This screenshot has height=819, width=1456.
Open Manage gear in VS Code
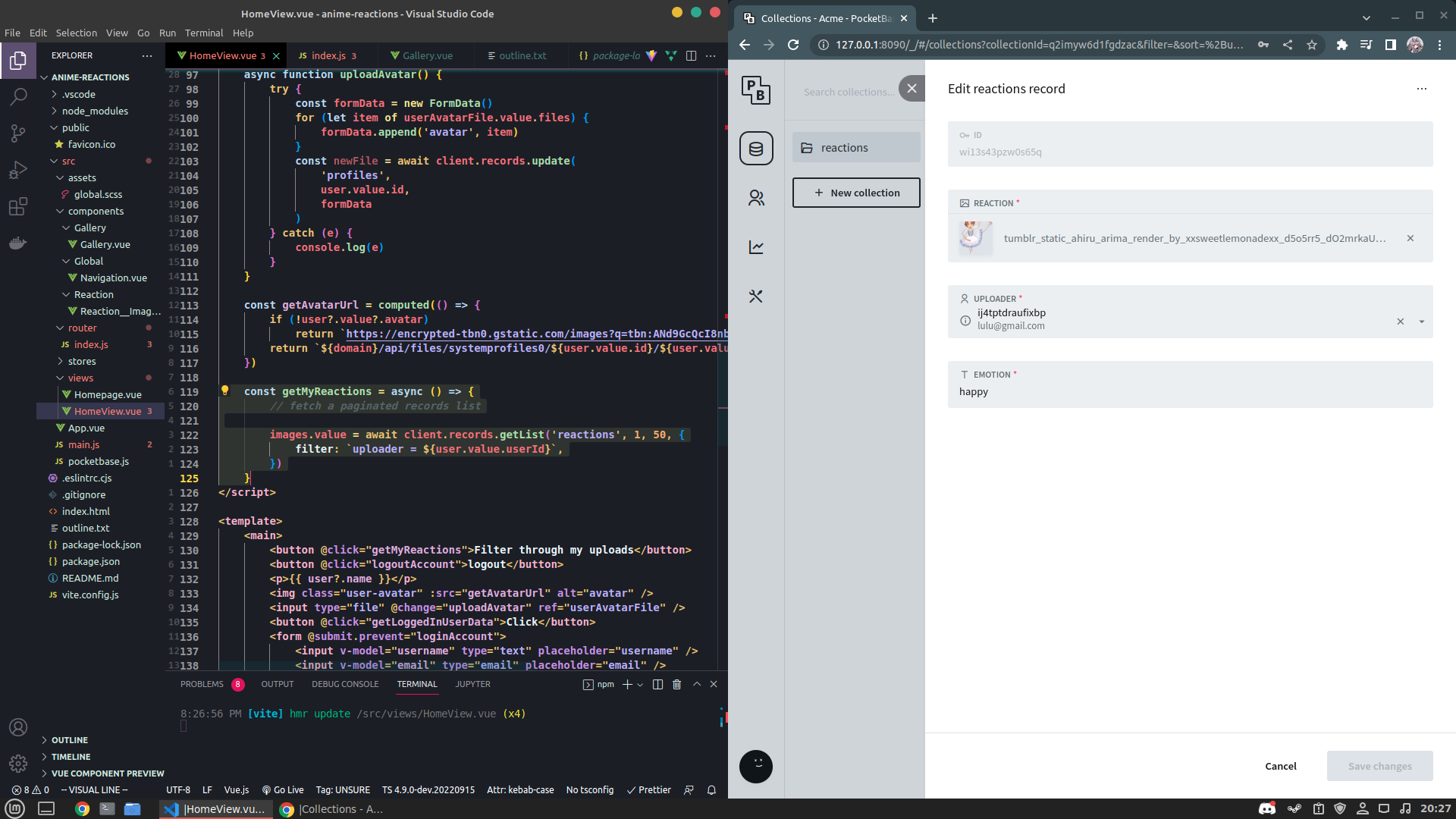[x=18, y=764]
